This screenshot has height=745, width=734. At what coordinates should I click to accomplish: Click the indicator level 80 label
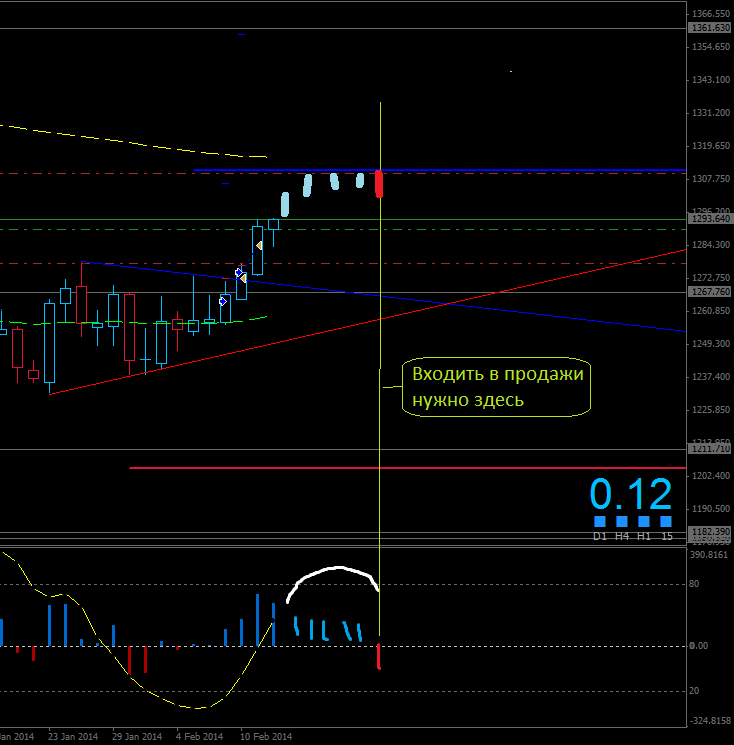(694, 583)
